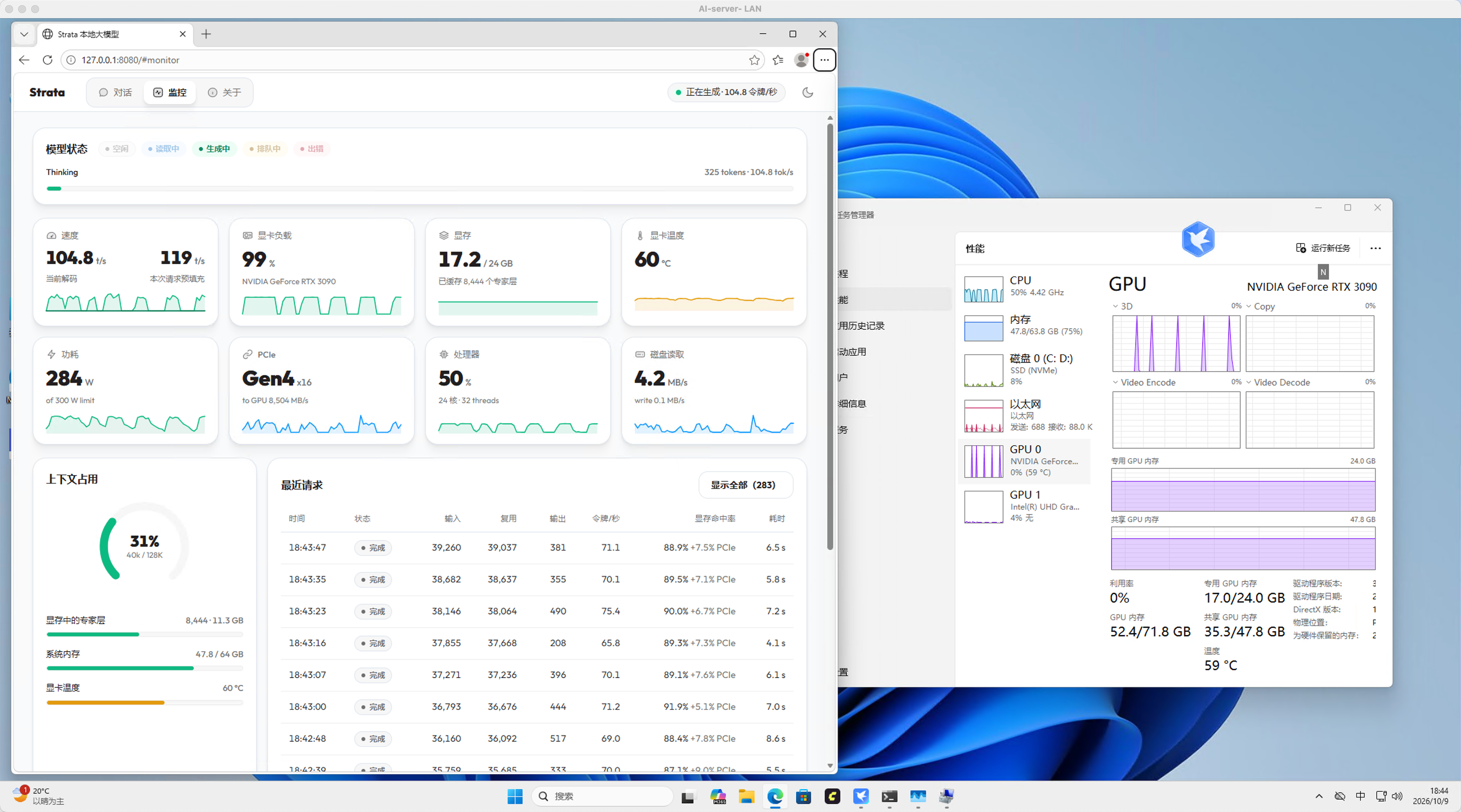The width and height of the screenshot is (1461, 812).
Task: Open Windows Start menu
Action: [515, 796]
